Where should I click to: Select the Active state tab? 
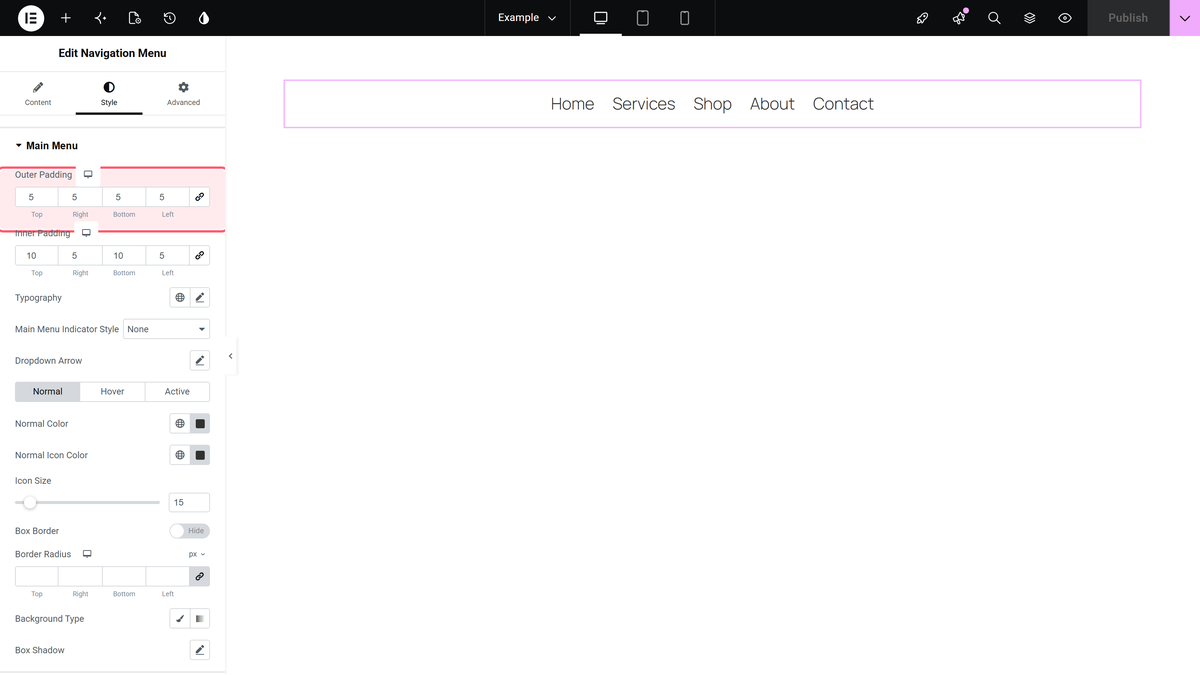coord(177,392)
